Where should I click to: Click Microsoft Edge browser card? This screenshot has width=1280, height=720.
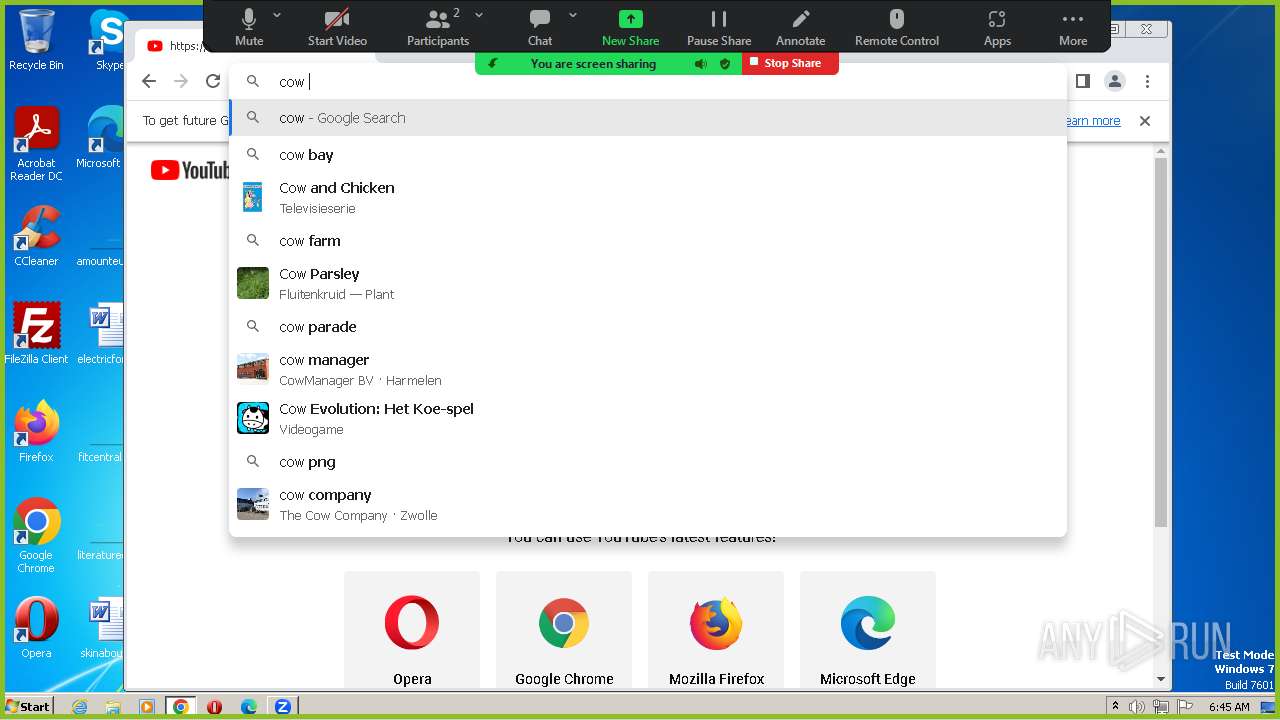tap(868, 630)
